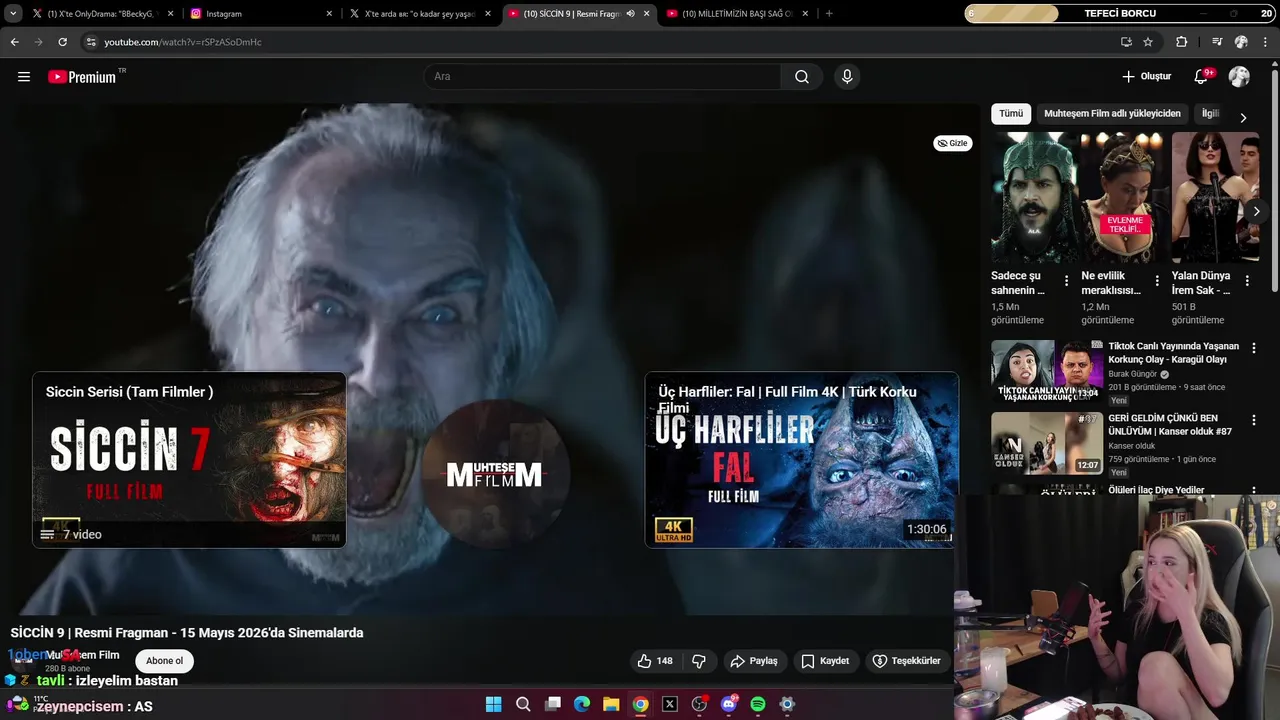Hide end screen cards with Gizle
Image resolution: width=1280 pixels, height=720 pixels.
(x=952, y=143)
